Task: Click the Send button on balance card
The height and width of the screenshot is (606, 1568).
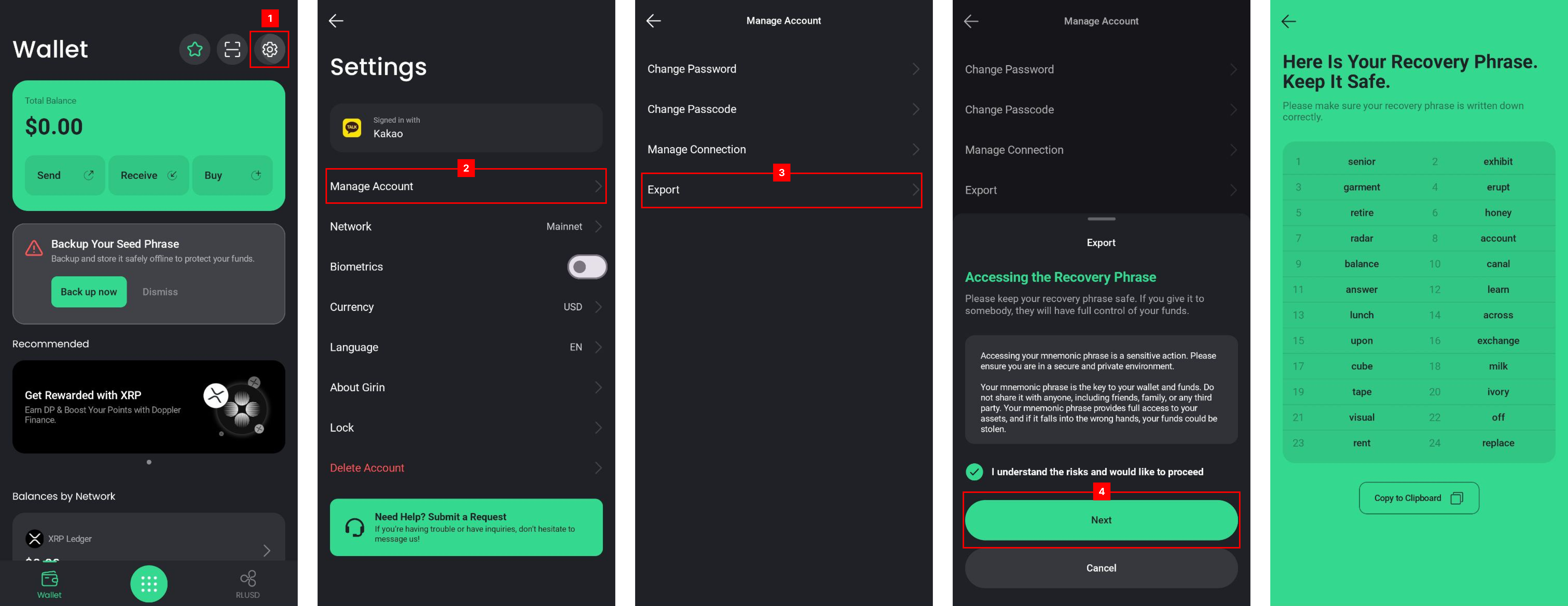Action: tap(65, 175)
